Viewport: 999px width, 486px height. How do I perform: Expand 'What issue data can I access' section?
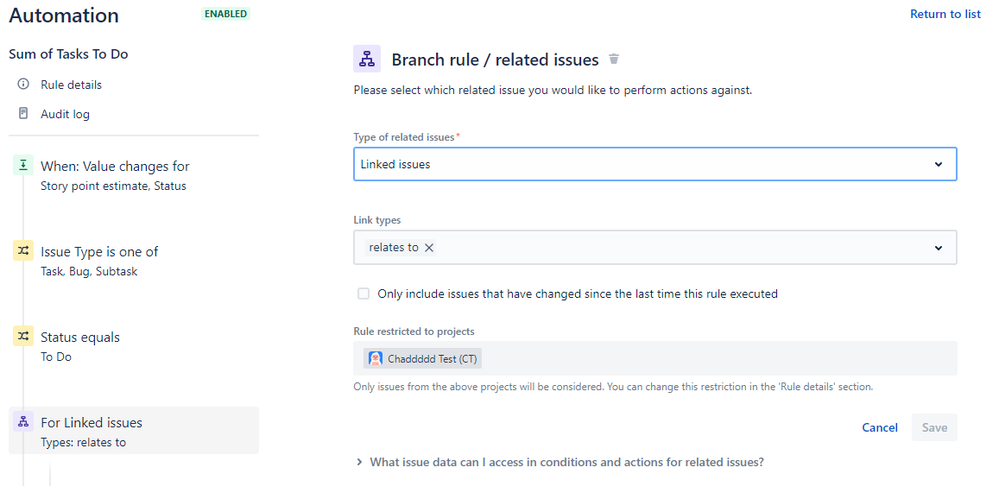coord(560,462)
